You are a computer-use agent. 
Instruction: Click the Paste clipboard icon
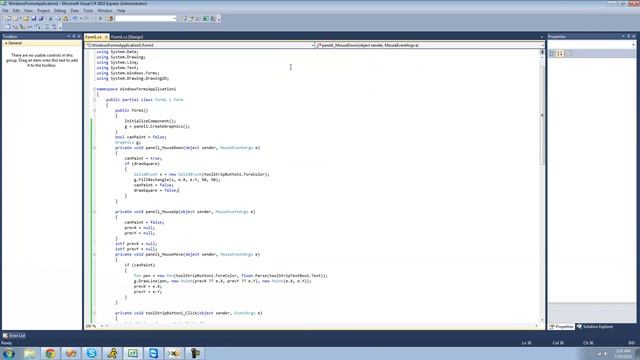pyautogui.click(x=65, y=18)
